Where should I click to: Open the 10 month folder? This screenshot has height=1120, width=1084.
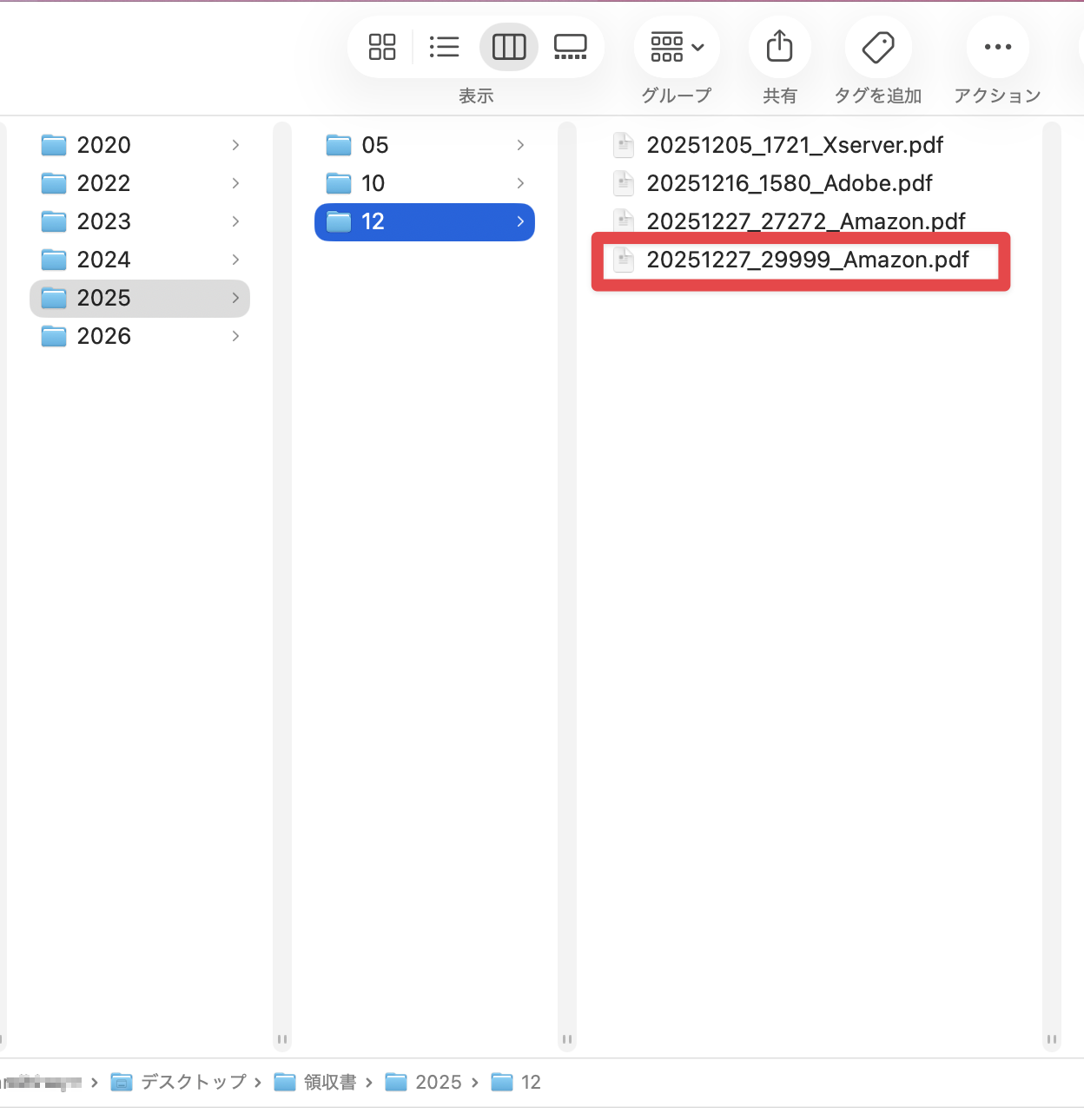pos(425,183)
